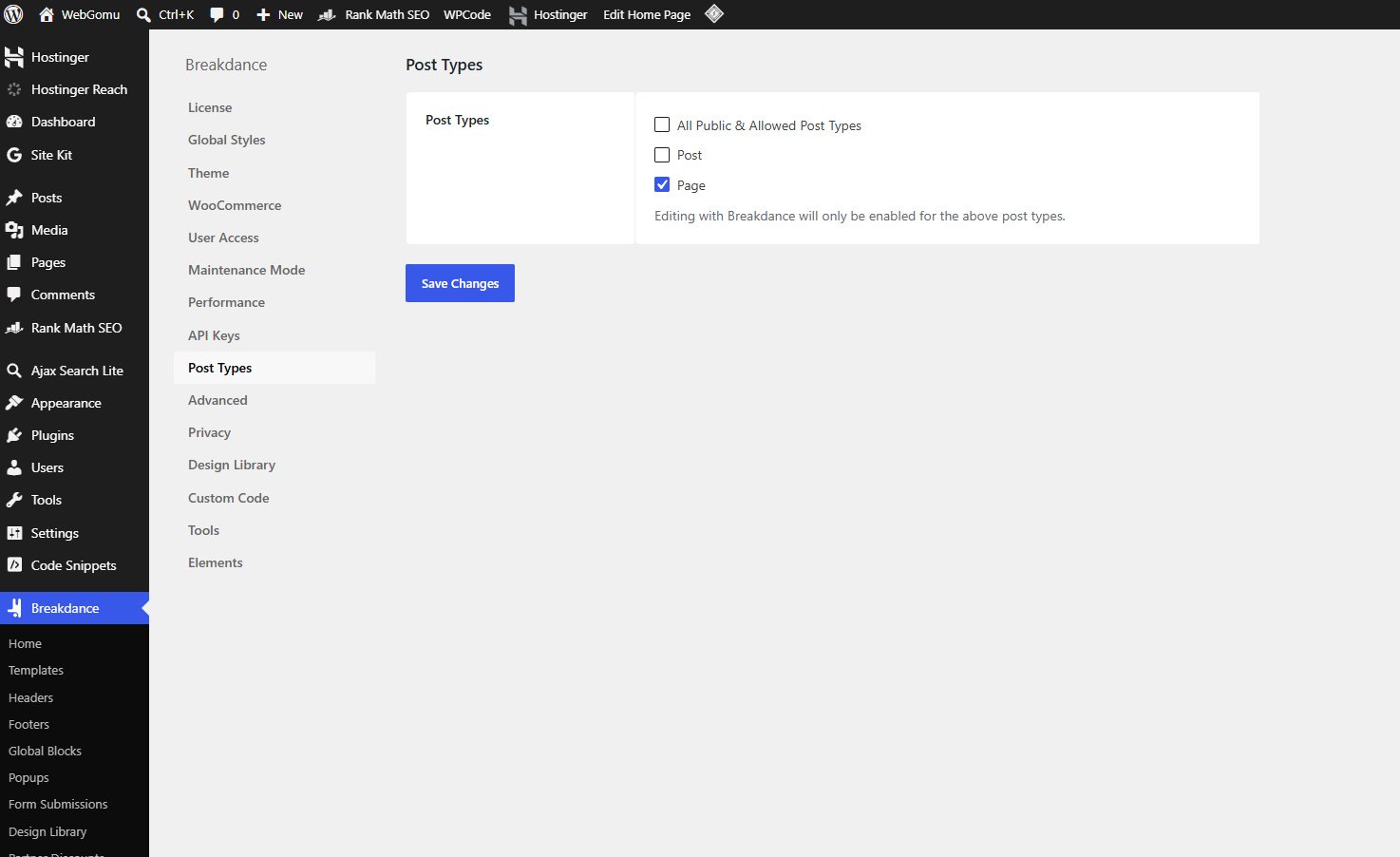Tick the Post checkbox
The width and height of the screenshot is (1400, 857).
662,155
